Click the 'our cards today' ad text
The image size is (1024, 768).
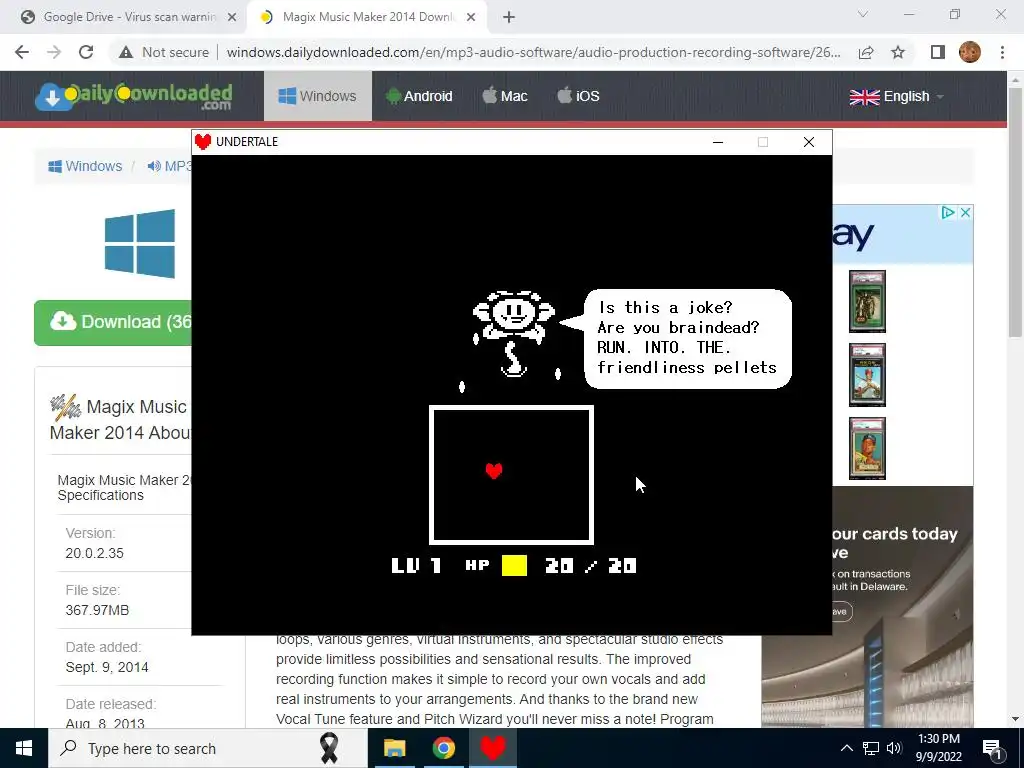tap(895, 534)
